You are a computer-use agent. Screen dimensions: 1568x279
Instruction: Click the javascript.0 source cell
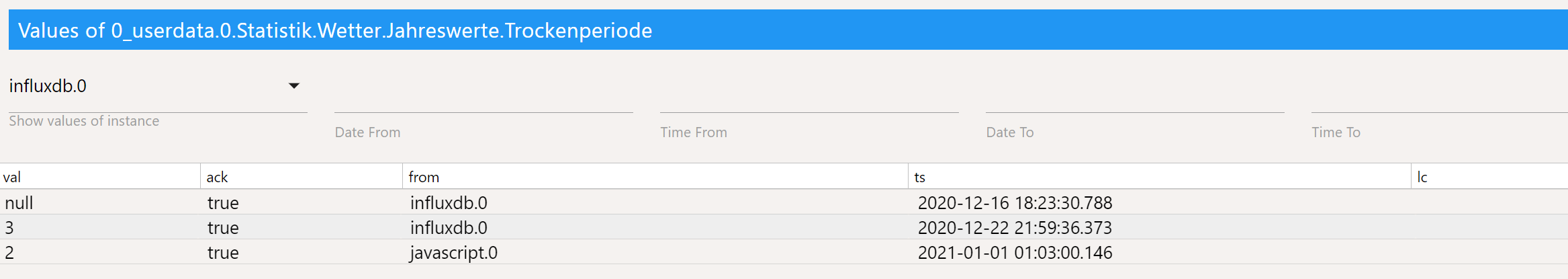click(454, 253)
